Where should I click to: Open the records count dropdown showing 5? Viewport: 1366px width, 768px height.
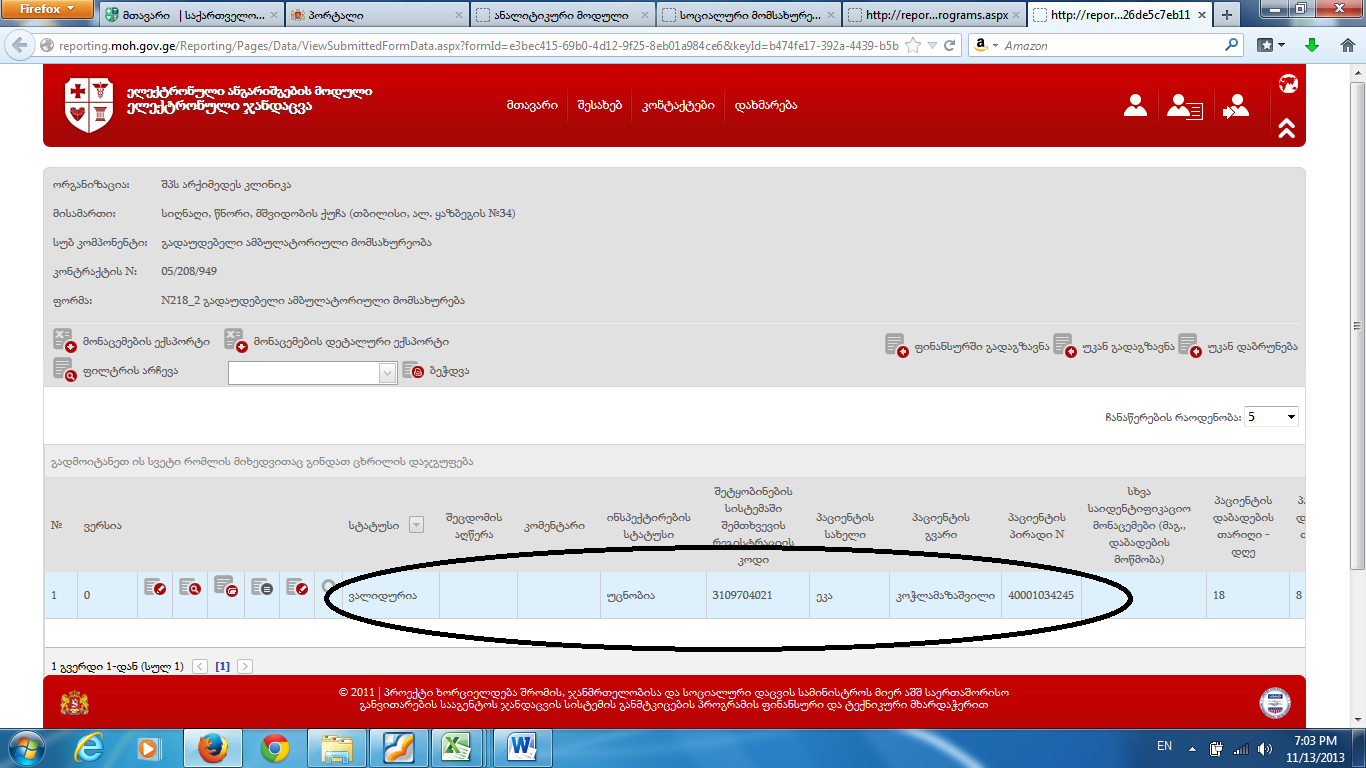point(1271,417)
